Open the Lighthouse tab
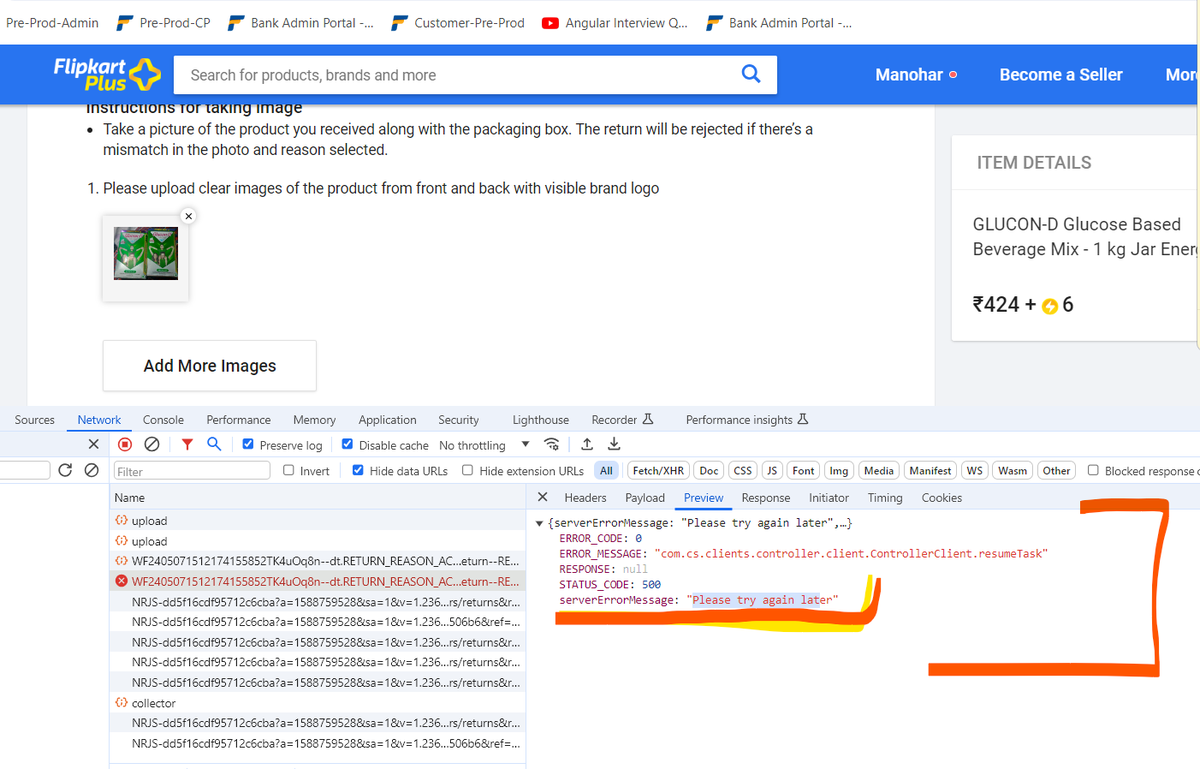This screenshot has width=1200, height=769. click(x=541, y=420)
